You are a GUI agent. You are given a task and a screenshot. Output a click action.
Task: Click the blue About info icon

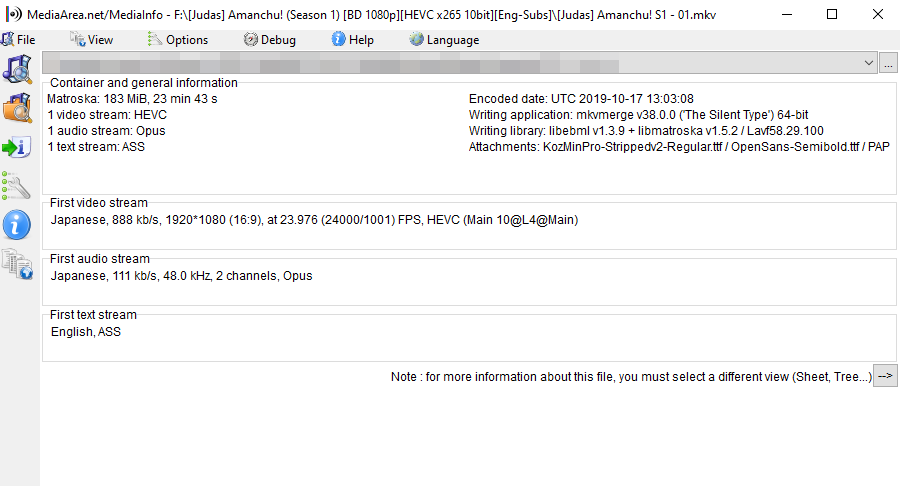click(17, 224)
